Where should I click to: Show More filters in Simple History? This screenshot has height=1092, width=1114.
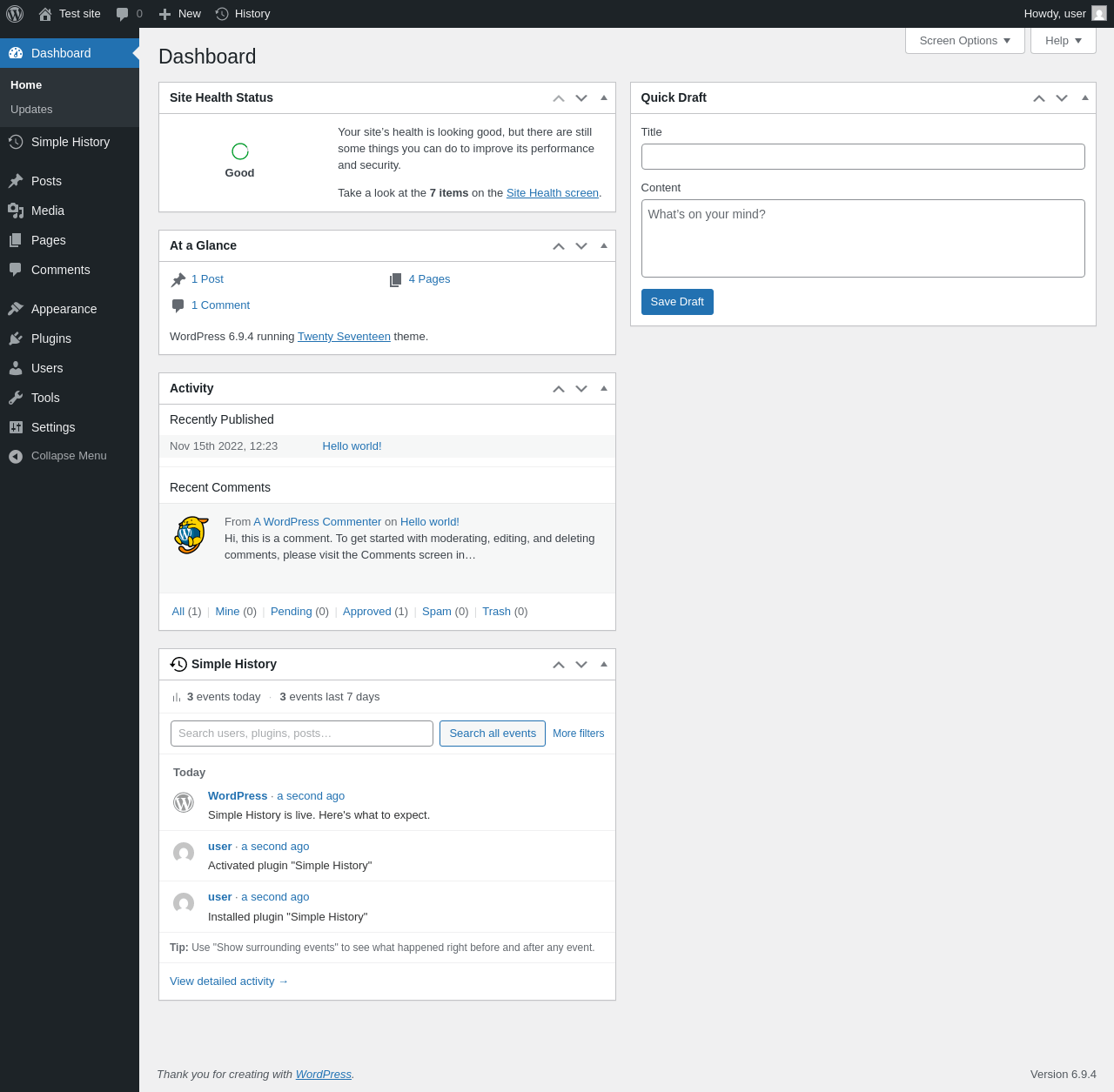pyautogui.click(x=579, y=734)
